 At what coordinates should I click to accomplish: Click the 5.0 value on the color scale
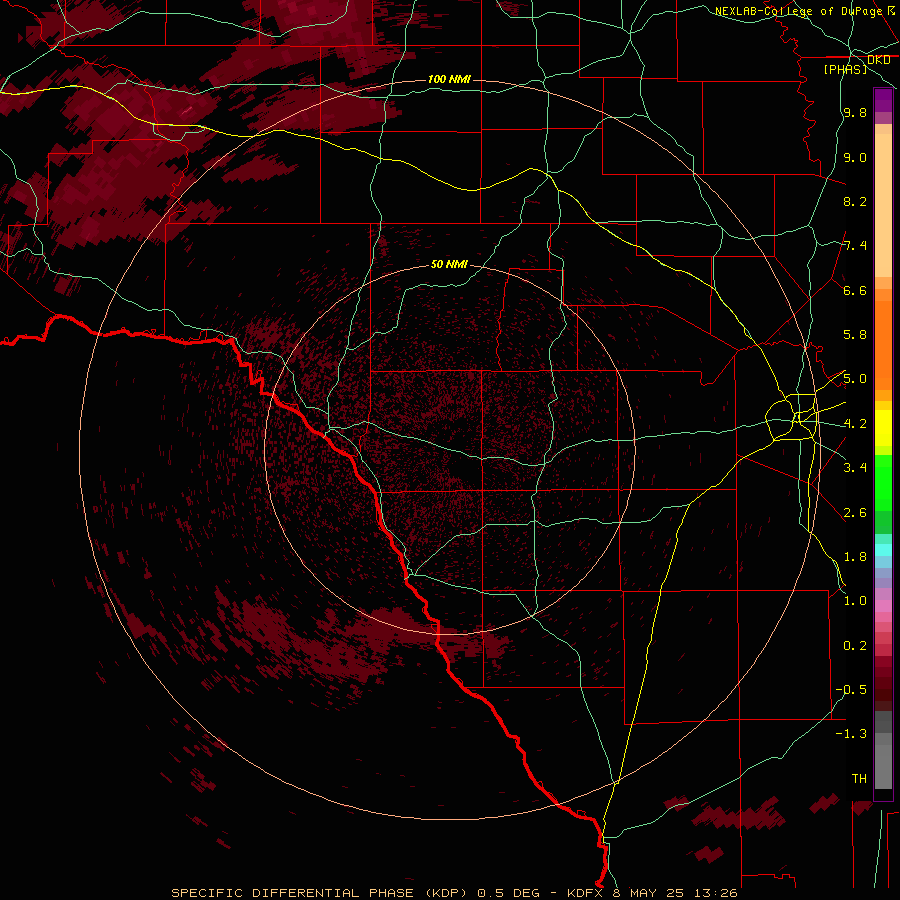click(855, 379)
